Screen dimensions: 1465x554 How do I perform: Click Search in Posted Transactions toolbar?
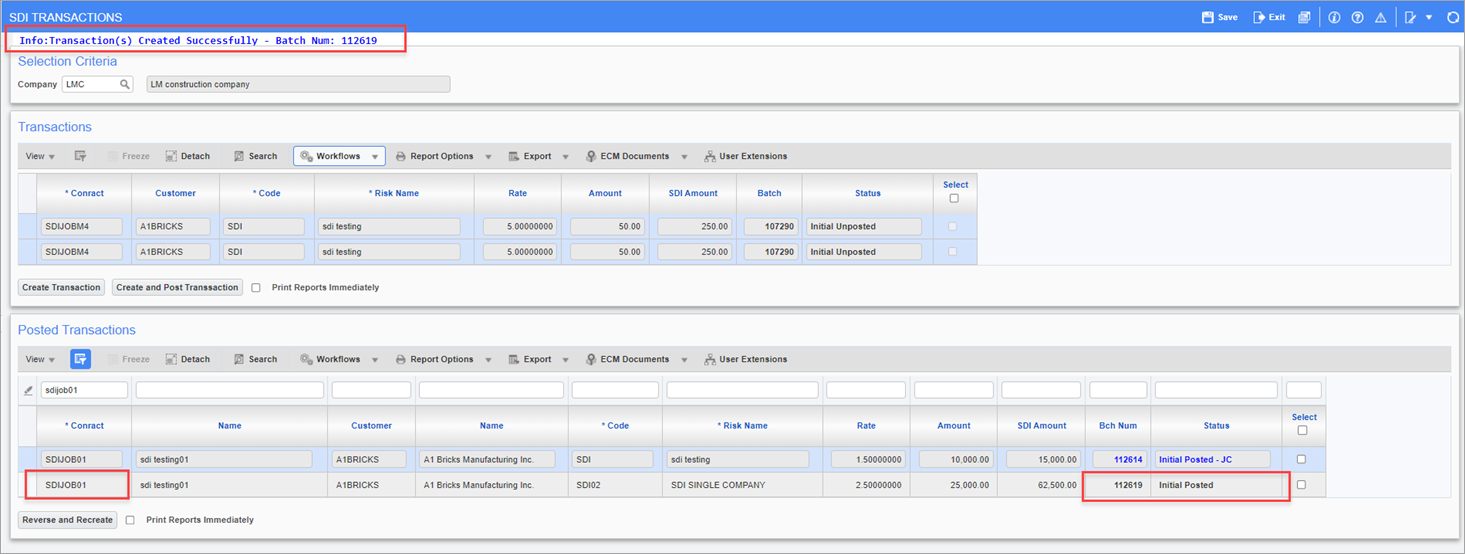pos(255,360)
